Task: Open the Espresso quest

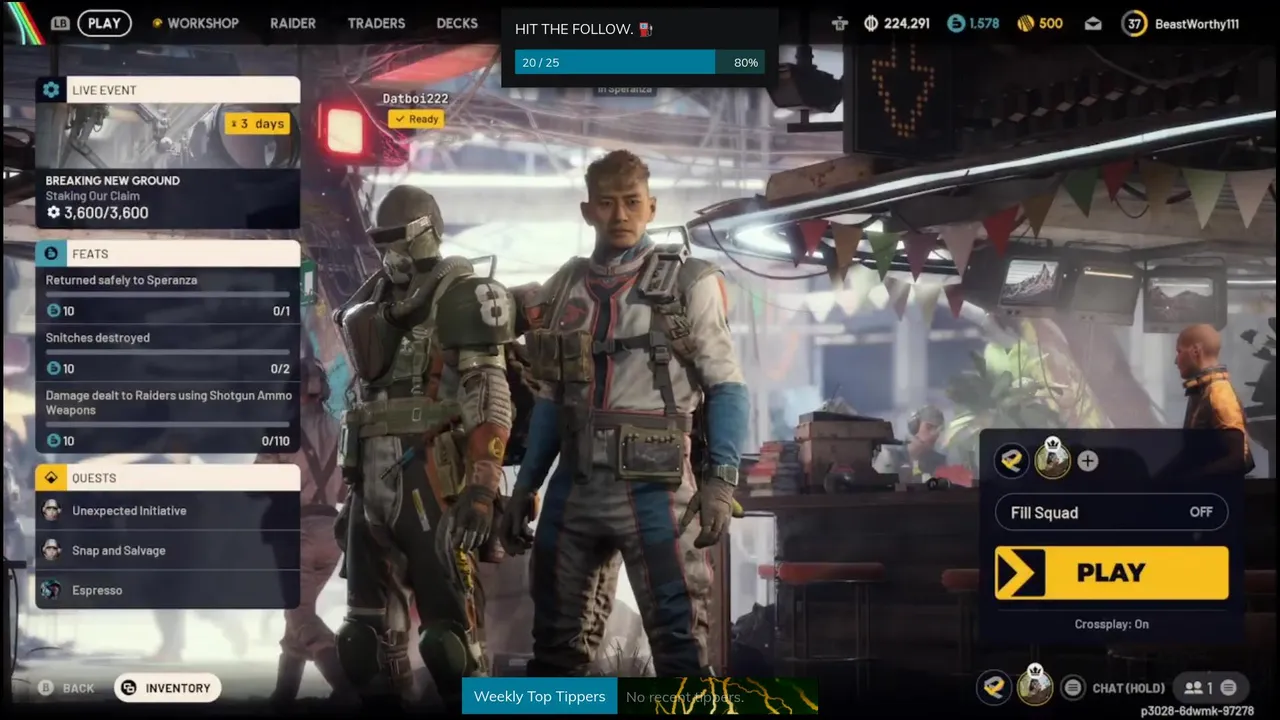Action: click(168, 590)
